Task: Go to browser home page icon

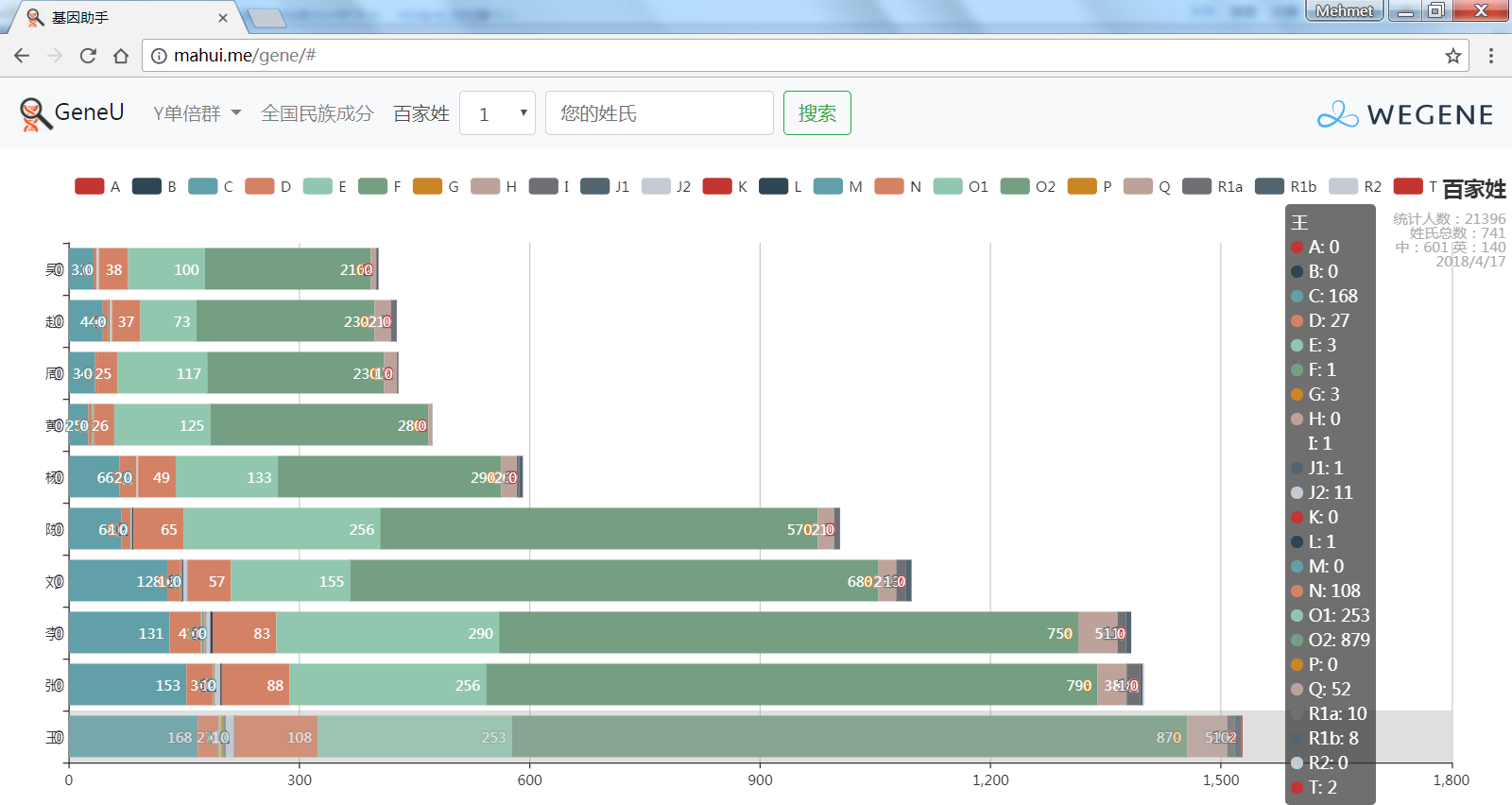Action: click(x=121, y=56)
